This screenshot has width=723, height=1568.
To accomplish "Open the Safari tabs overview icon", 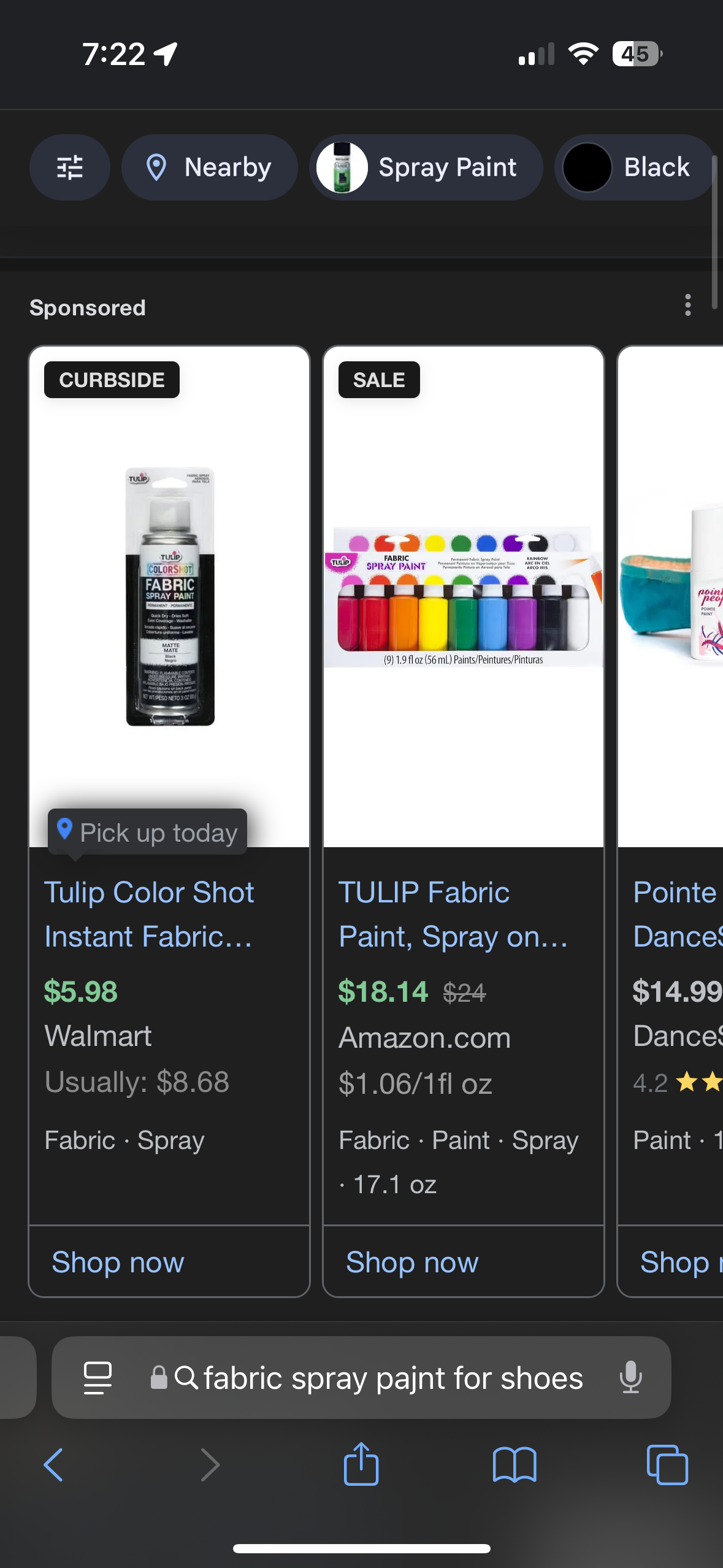I will [x=667, y=1465].
